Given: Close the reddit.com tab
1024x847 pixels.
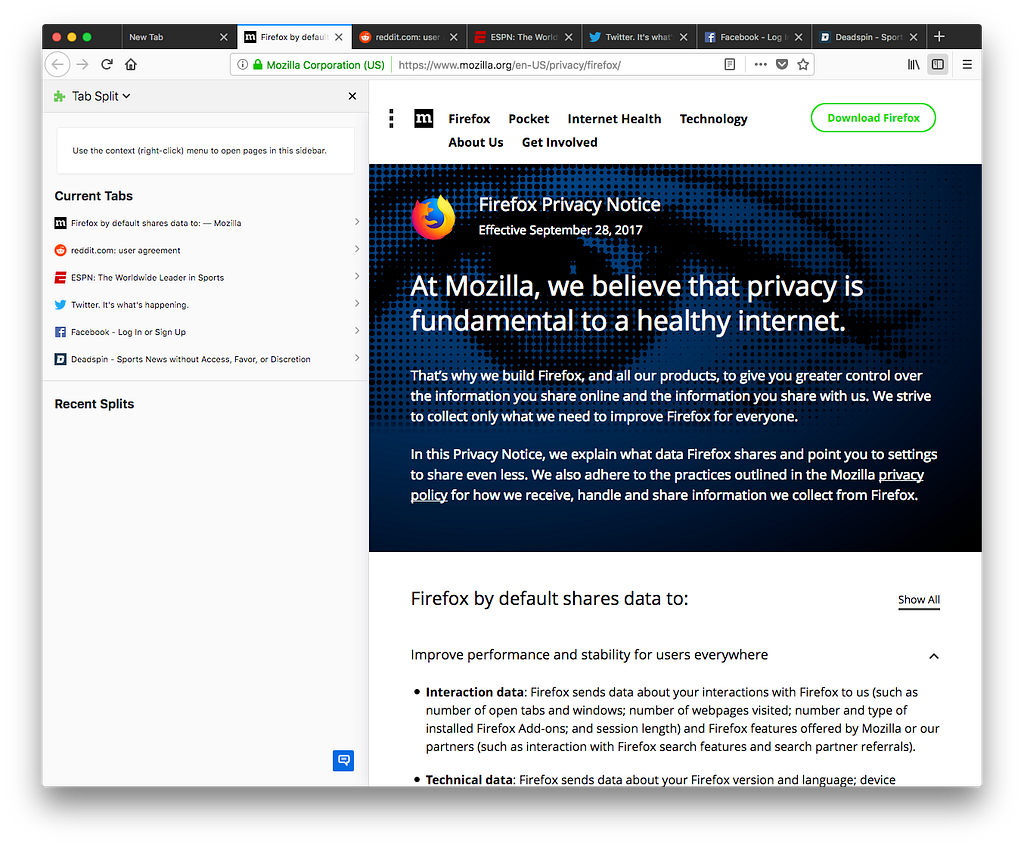Looking at the screenshot, I should pos(454,37).
